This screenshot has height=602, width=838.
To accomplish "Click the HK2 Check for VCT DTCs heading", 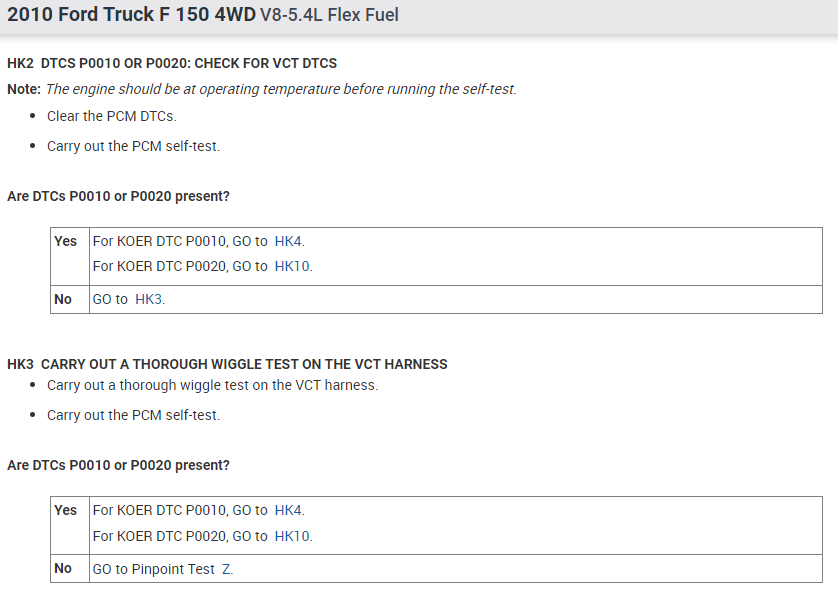I will (172, 63).
